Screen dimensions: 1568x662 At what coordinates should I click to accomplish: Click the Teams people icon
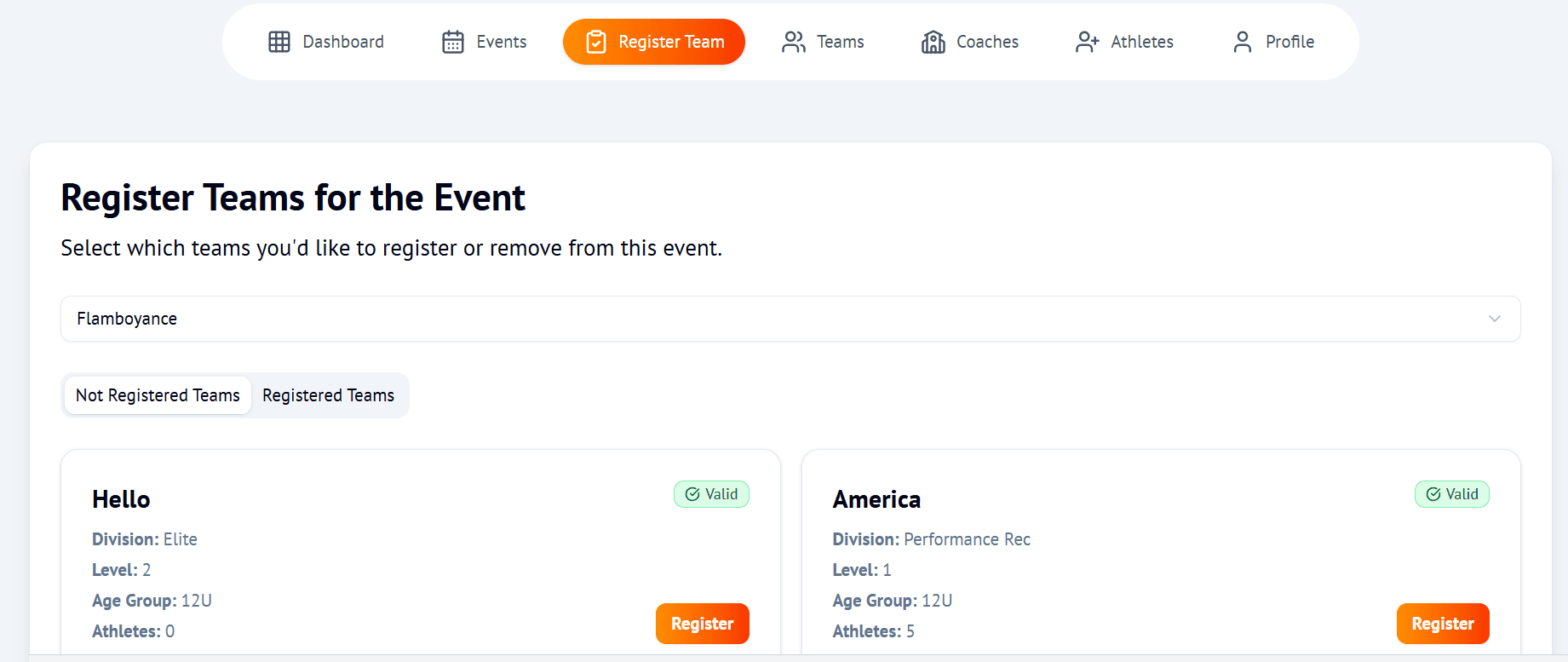click(x=794, y=42)
